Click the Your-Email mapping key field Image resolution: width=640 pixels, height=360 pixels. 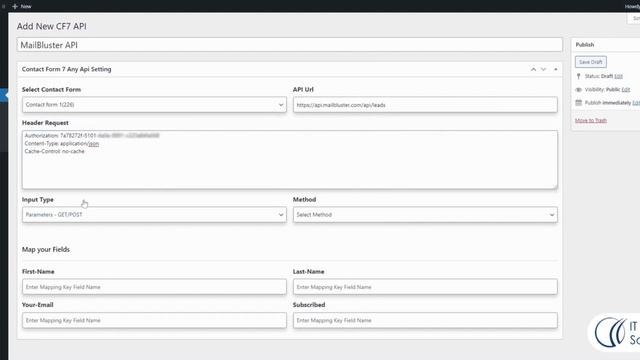[x=154, y=320]
